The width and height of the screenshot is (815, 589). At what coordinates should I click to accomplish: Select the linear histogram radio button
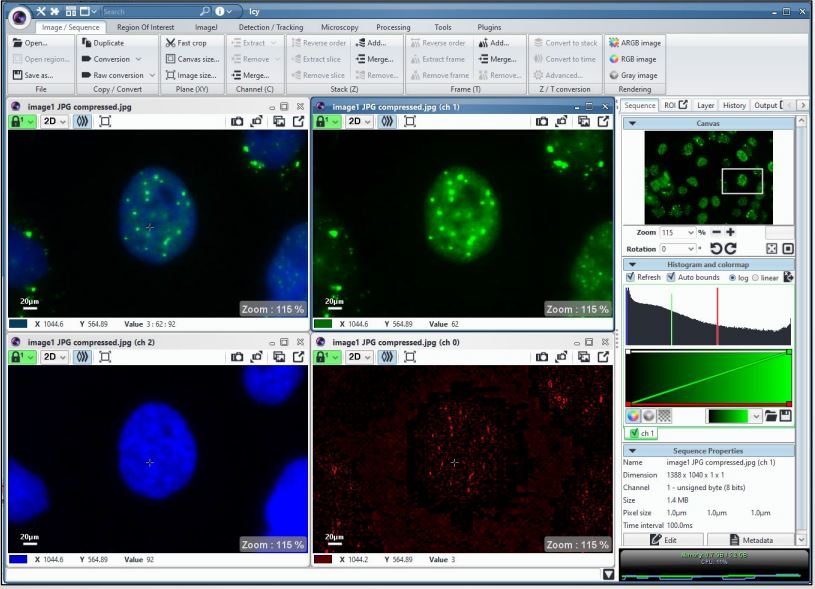coord(755,277)
